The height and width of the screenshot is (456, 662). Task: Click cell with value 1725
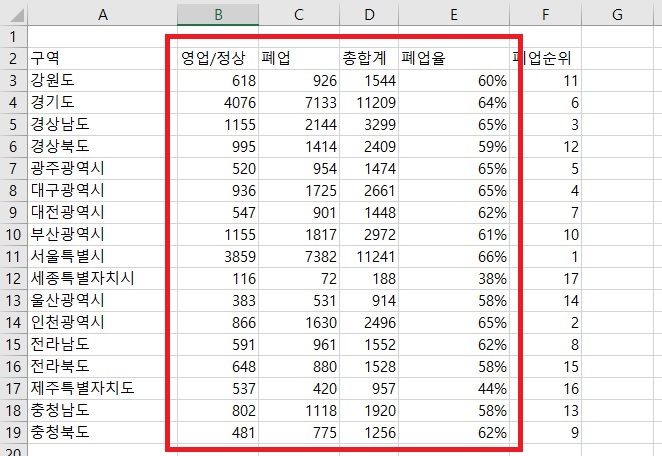click(299, 190)
